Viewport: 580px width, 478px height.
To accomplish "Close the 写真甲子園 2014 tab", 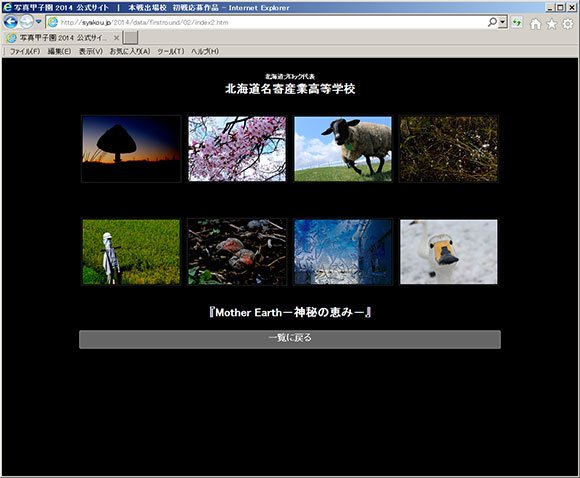I will coord(116,38).
